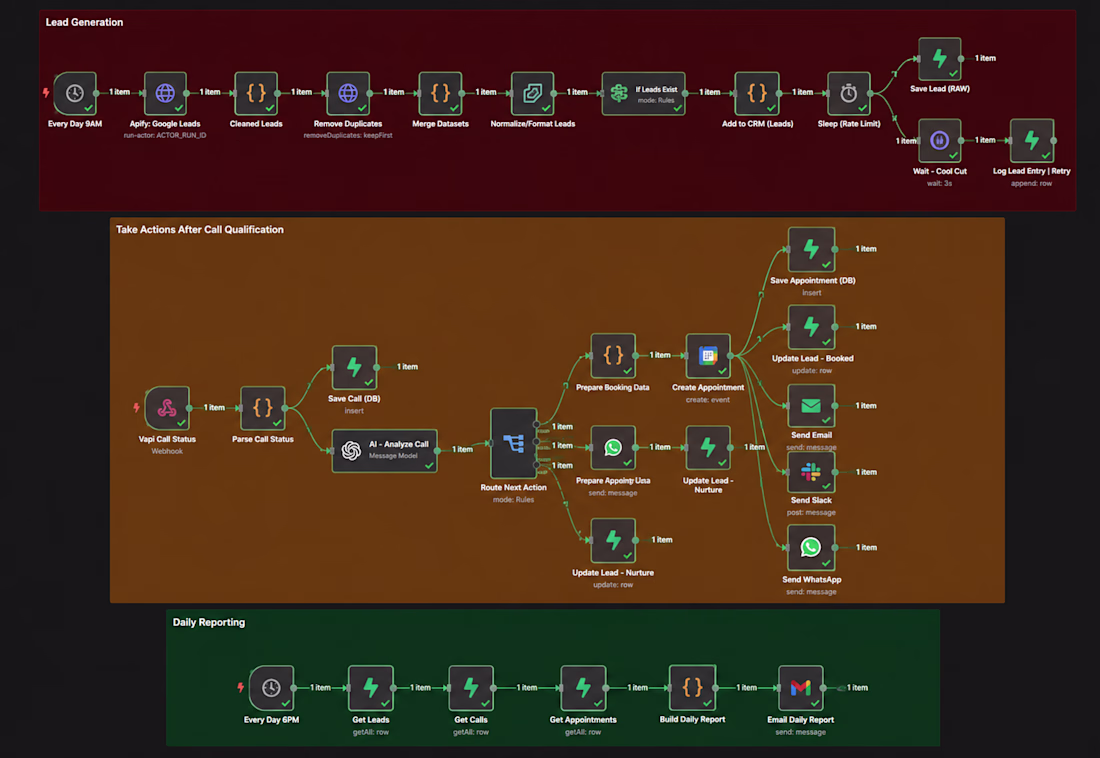The width and height of the screenshot is (1100, 758).
Task: Click the "post: message" subtitle text
Action: [x=811, y=513]
